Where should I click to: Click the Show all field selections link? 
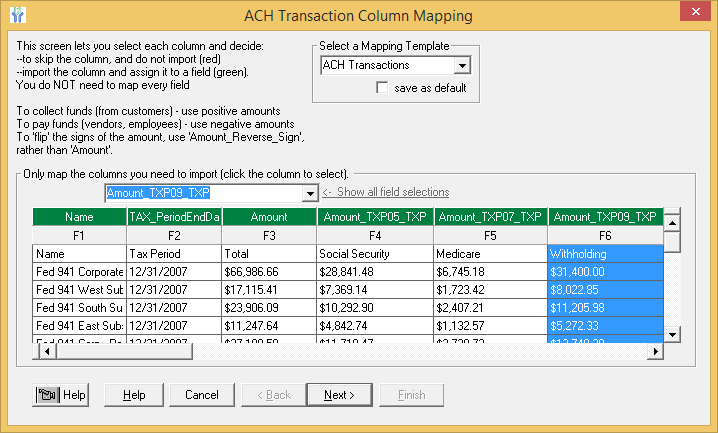(385, 192)
